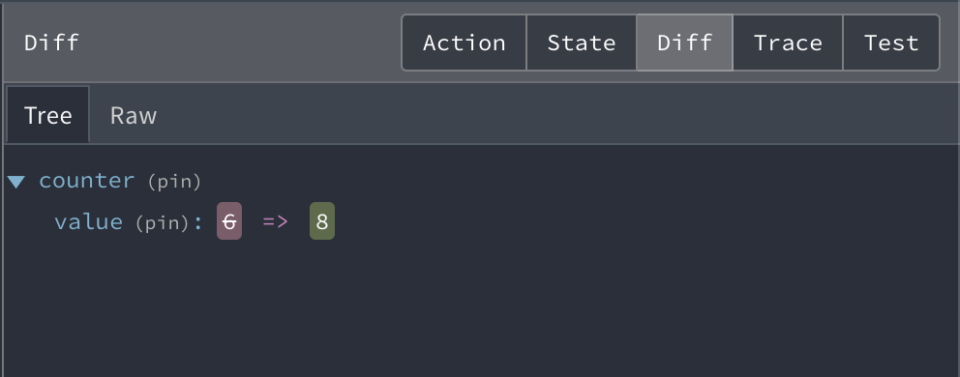Open the State tab
960x377 pixels.
(581, 43)
